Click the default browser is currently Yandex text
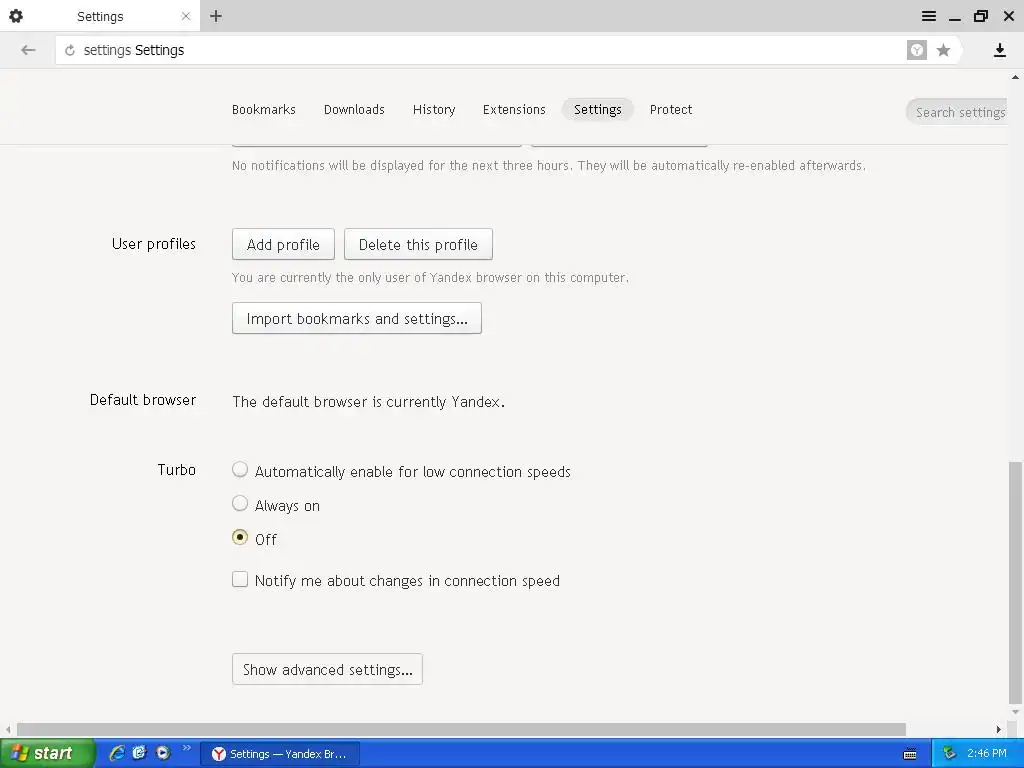1024x768 pixels. (368, 402)
